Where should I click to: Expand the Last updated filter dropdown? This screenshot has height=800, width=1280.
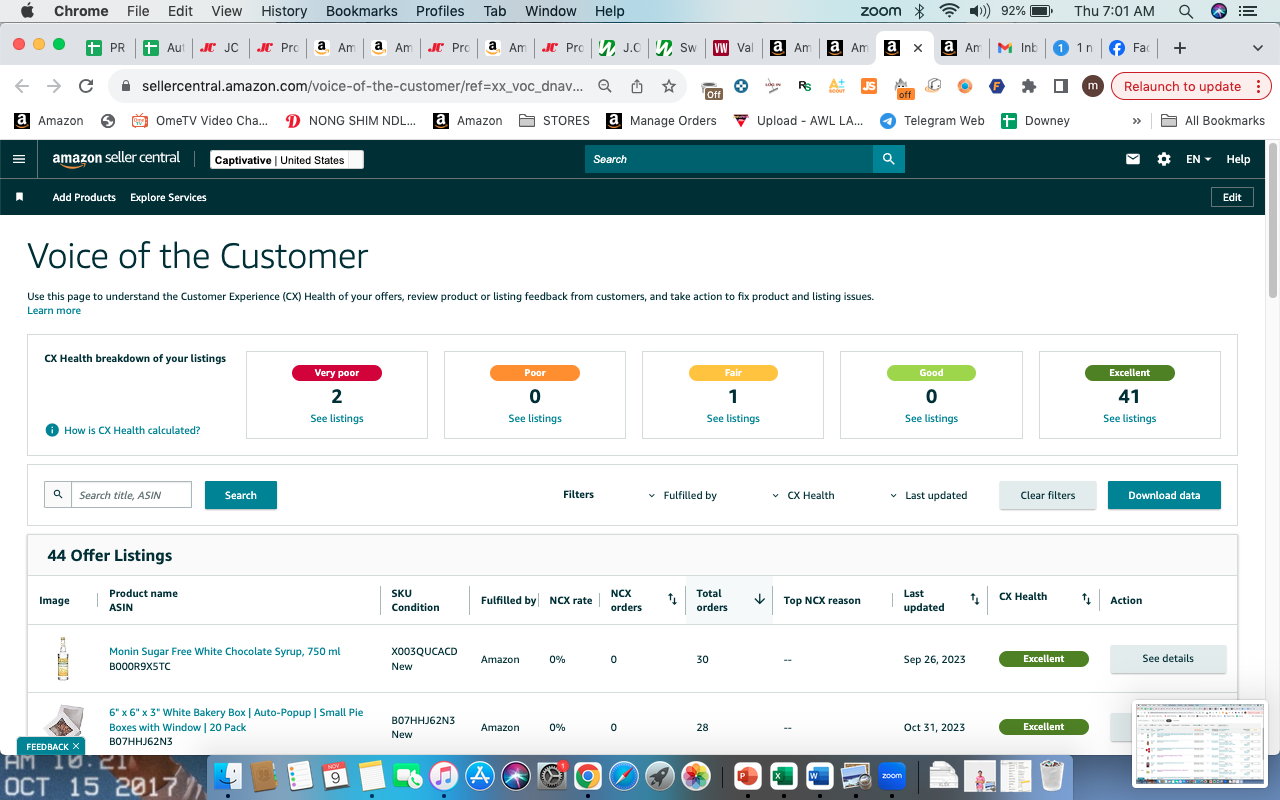pos(929,495)
